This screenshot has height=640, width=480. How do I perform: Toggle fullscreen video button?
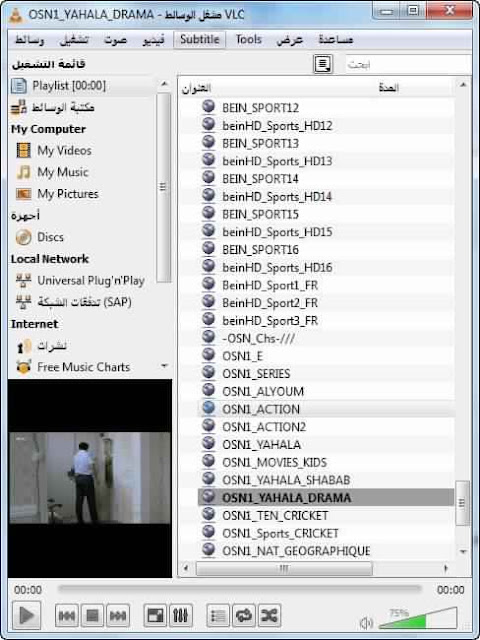click(x=155, y=616)
